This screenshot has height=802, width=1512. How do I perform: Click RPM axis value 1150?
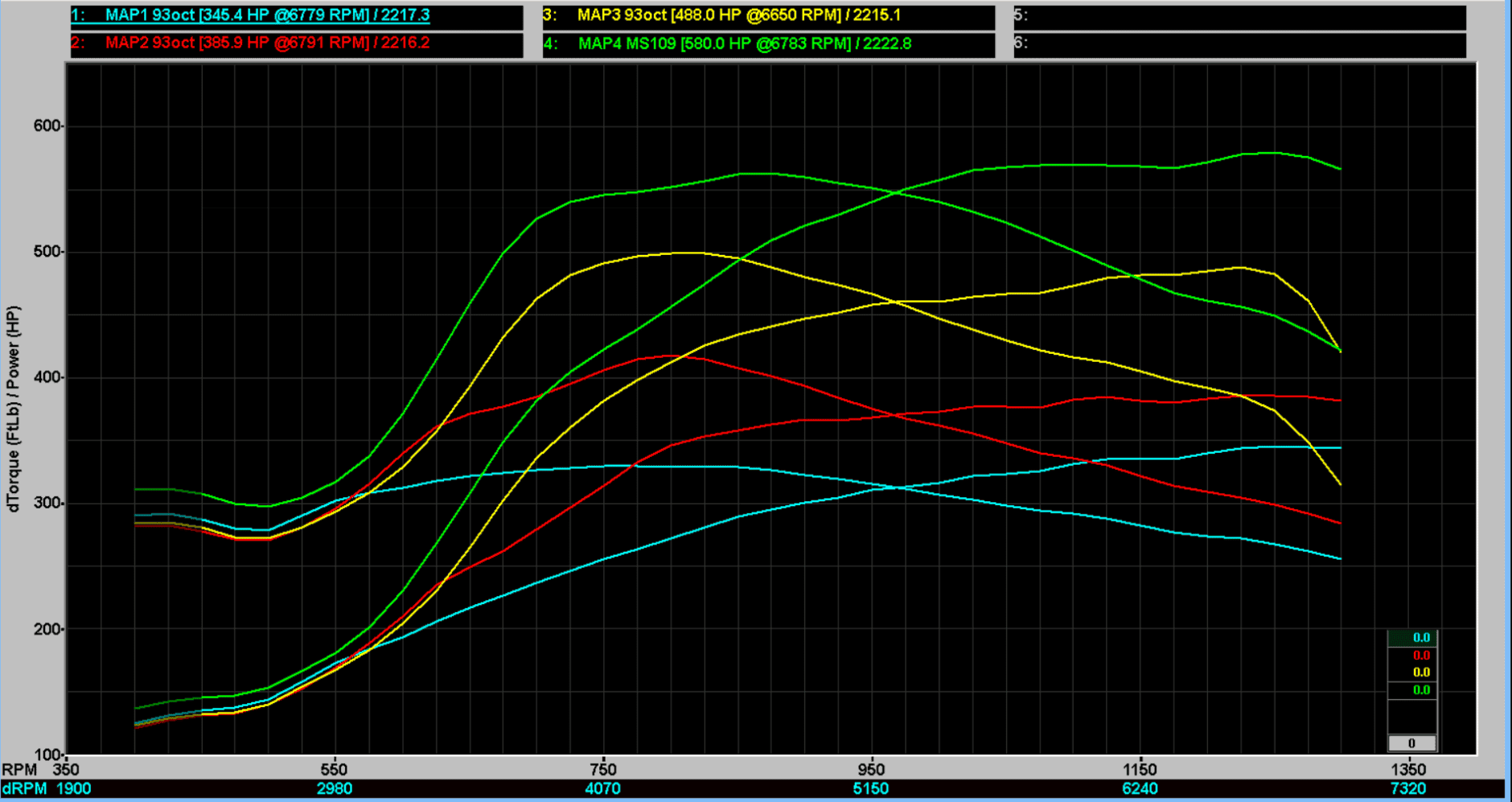(x=1140, y=770)
